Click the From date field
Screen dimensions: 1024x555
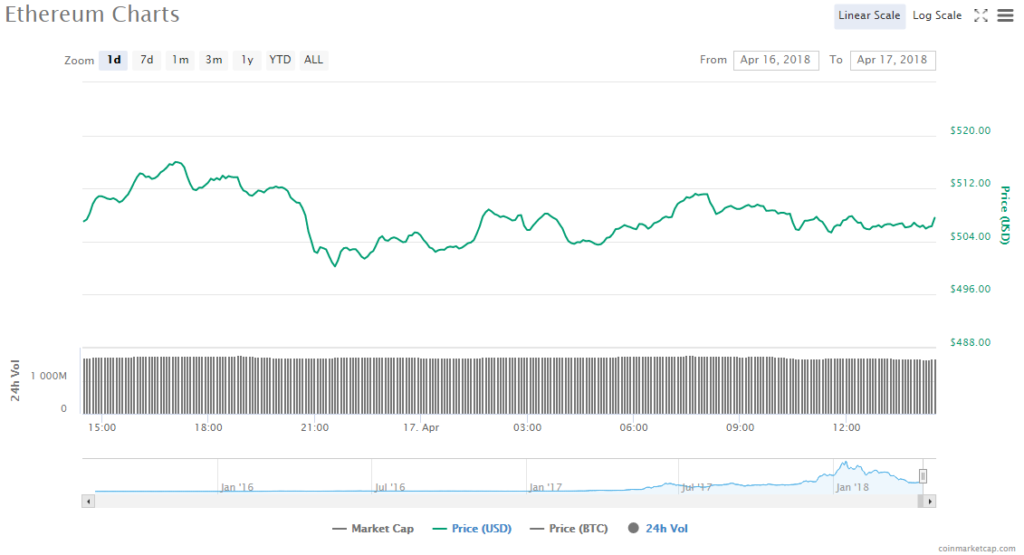(x=776, y=60)
